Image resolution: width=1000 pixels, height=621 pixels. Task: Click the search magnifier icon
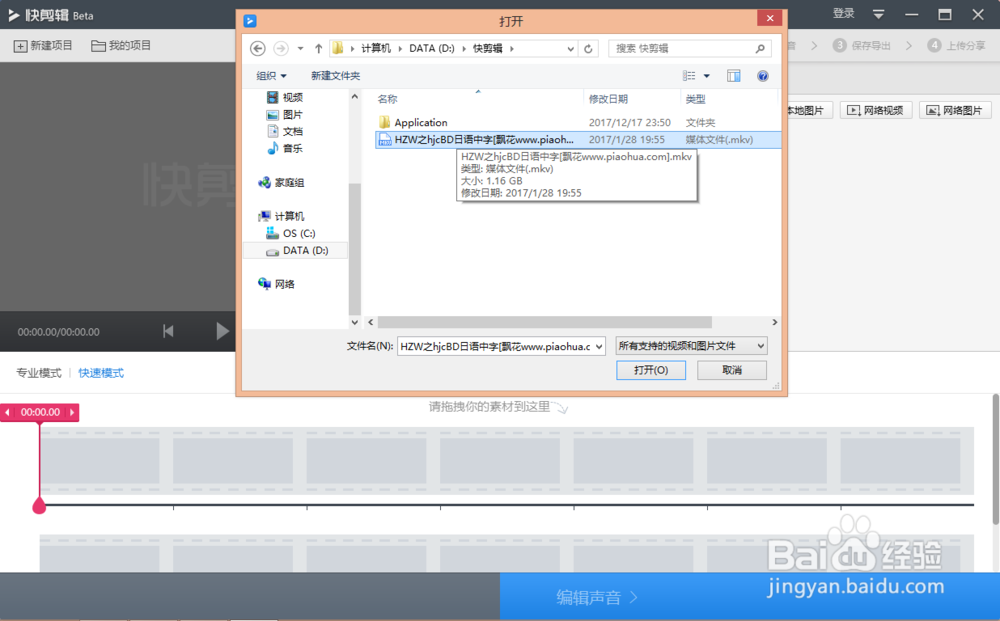pos(760,48)
